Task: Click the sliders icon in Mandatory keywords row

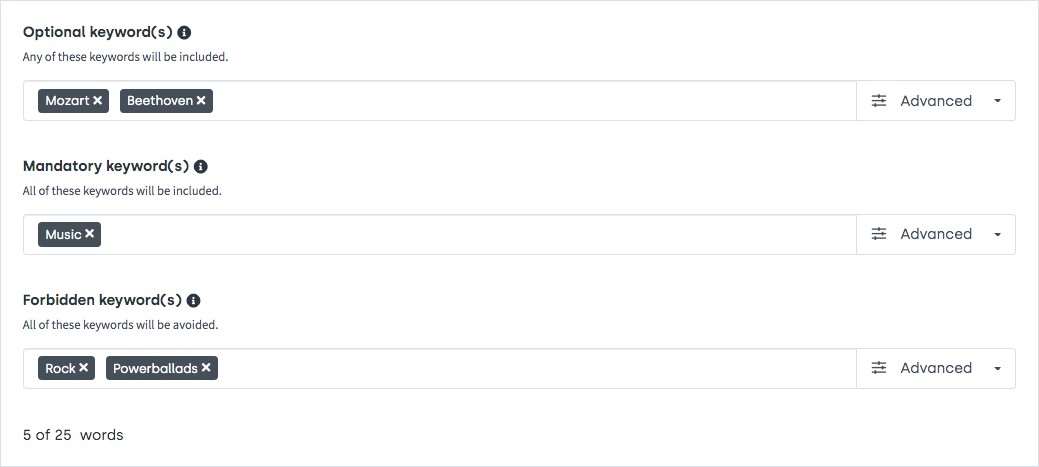Action: point(879,234)
